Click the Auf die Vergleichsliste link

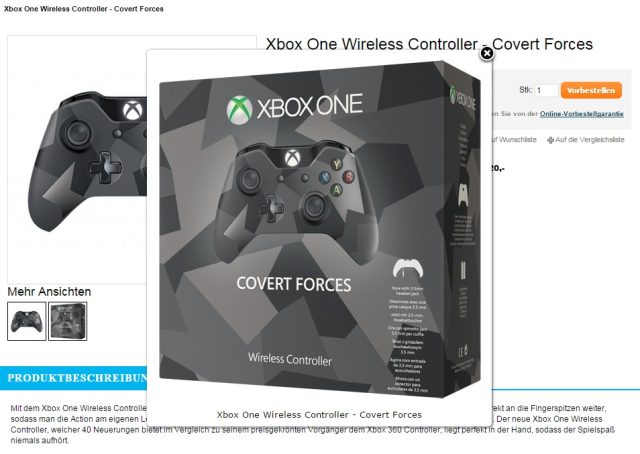589,140
